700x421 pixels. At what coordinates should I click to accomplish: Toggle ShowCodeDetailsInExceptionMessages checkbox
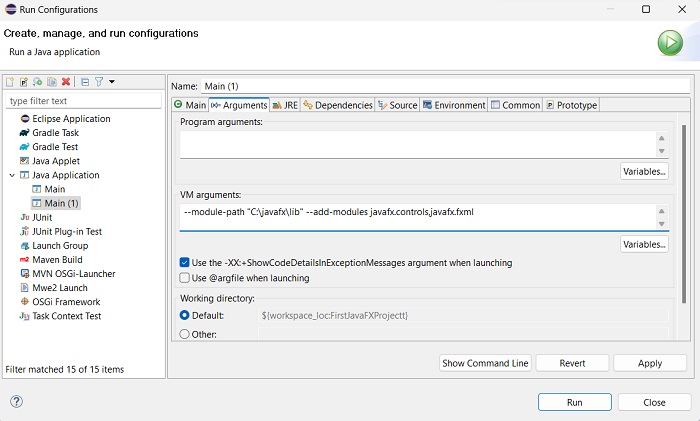185,263
